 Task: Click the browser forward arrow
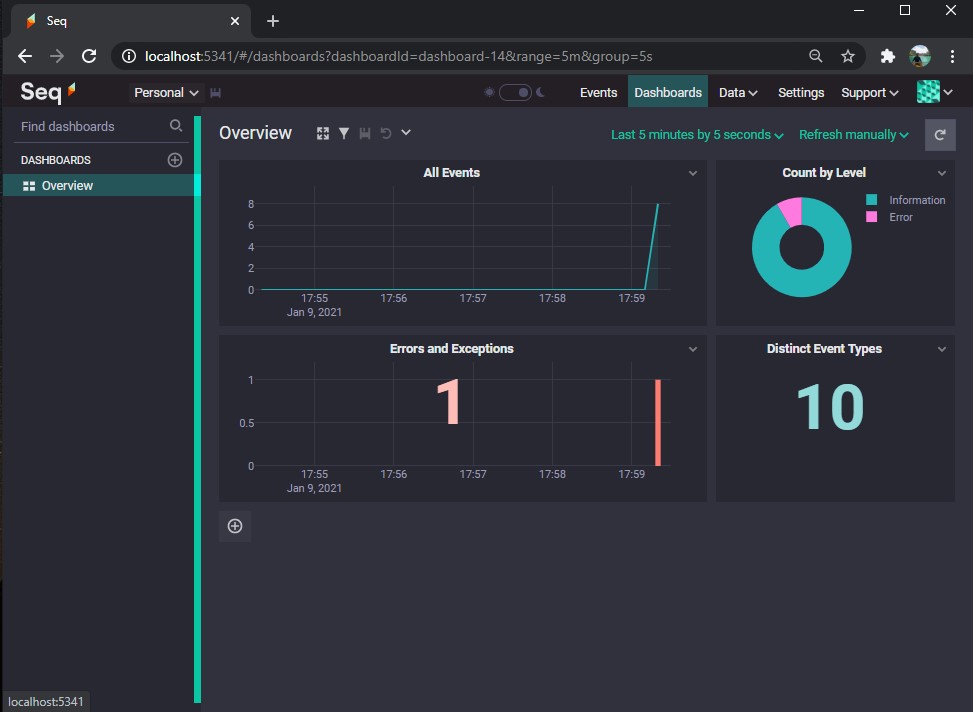click(57, 56)
